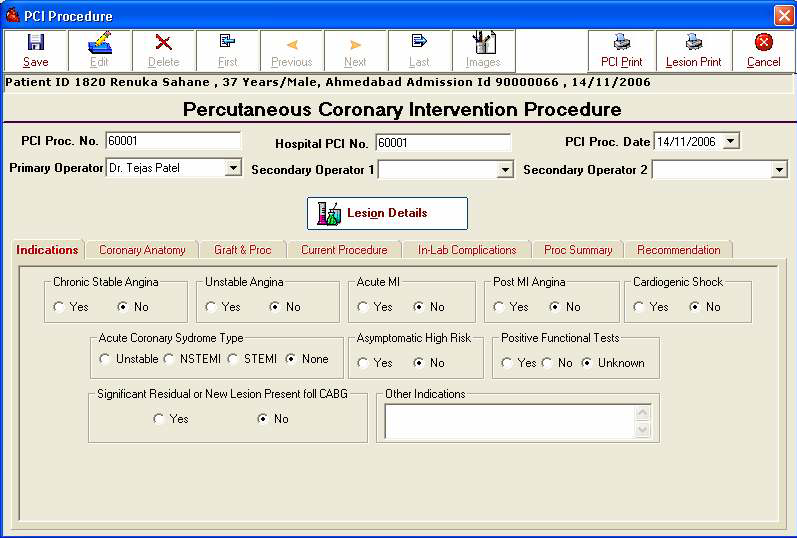This screenshot has height=538, width=797.
Task: Click into the Hospital PCI No. field
Action: (443, 143)
